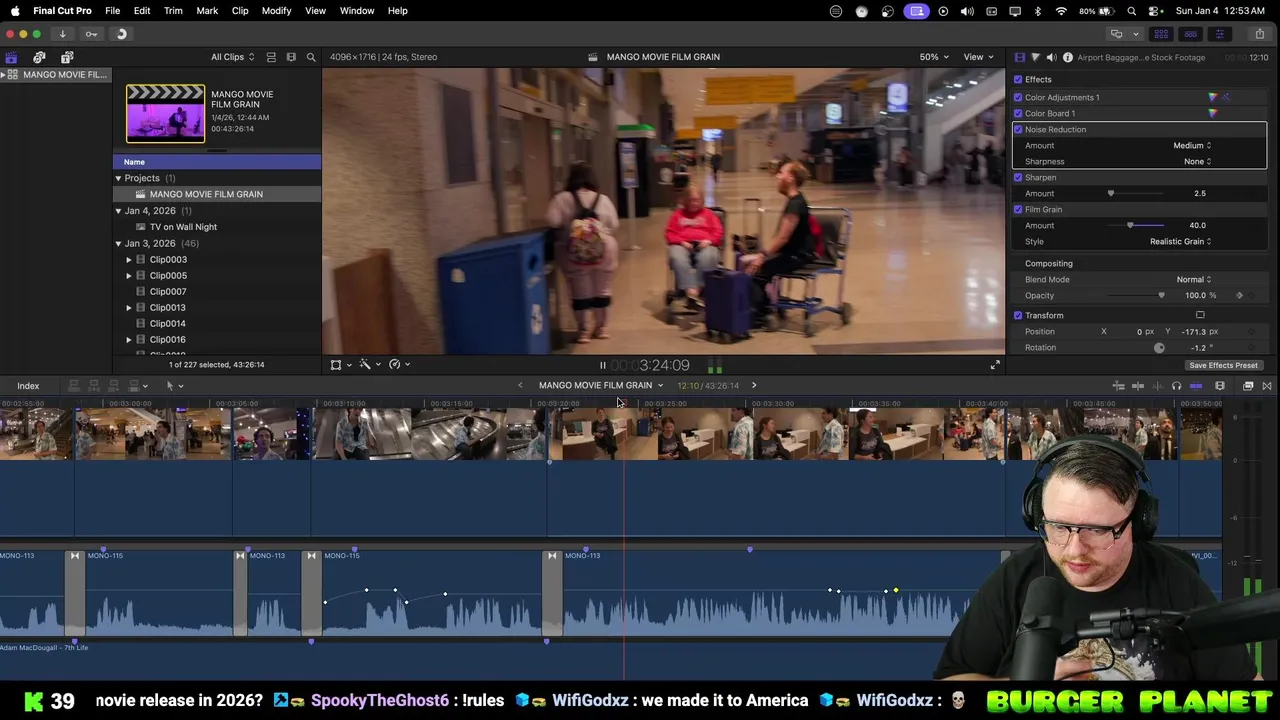1280x720 pixels.
Task: Show background tasks progress icon
Action: coord(122,34)
